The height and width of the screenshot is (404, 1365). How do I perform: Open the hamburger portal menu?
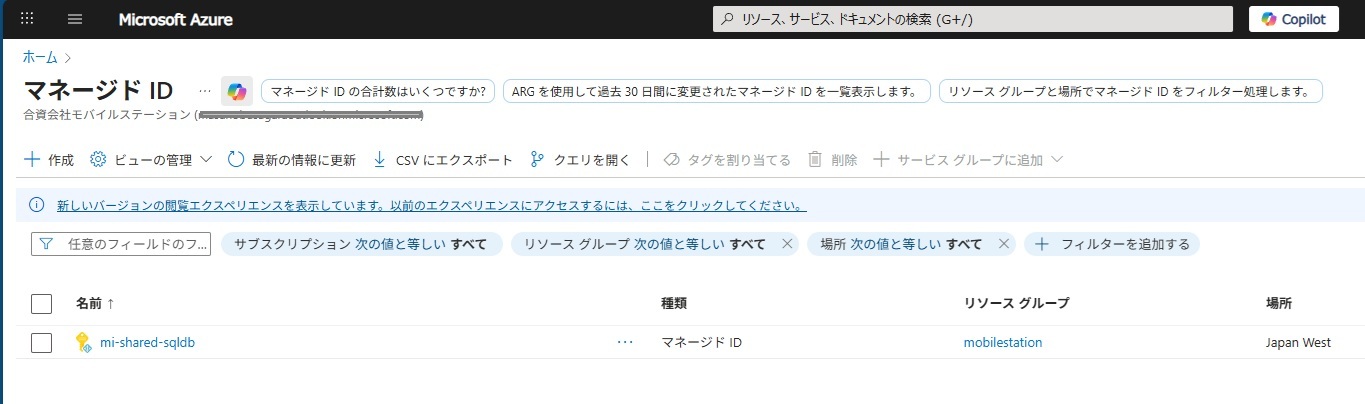click(x=75, y=19)
